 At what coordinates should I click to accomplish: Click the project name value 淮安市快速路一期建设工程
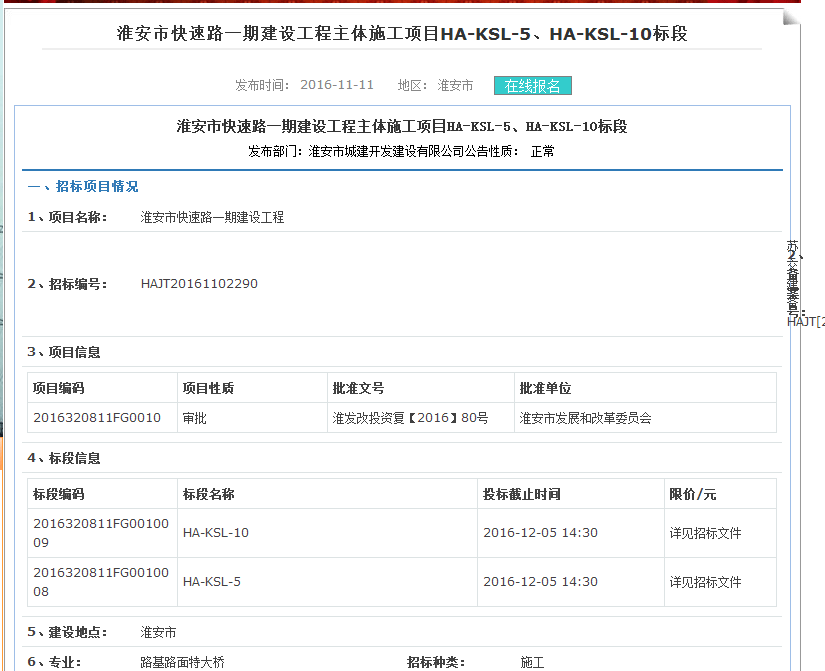pyautogui.click(x=212, y=217)
